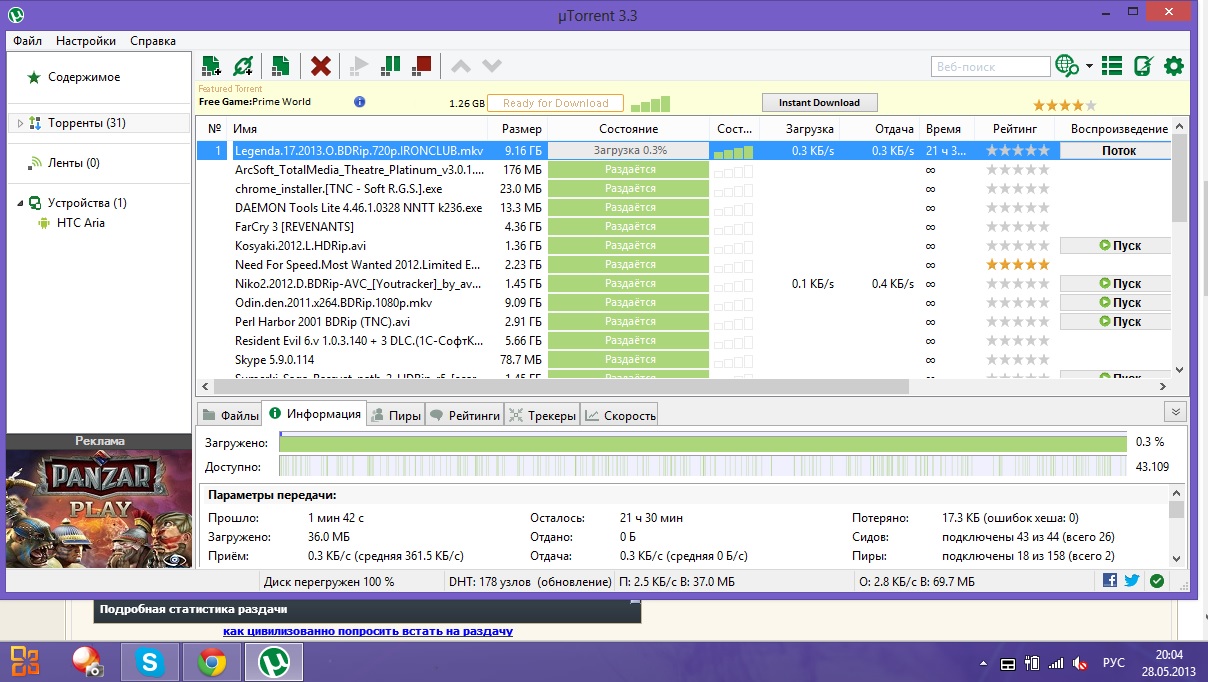1208x682 pixels.
Task: Click the category list view icon
Action: [x=1111, y=66]
